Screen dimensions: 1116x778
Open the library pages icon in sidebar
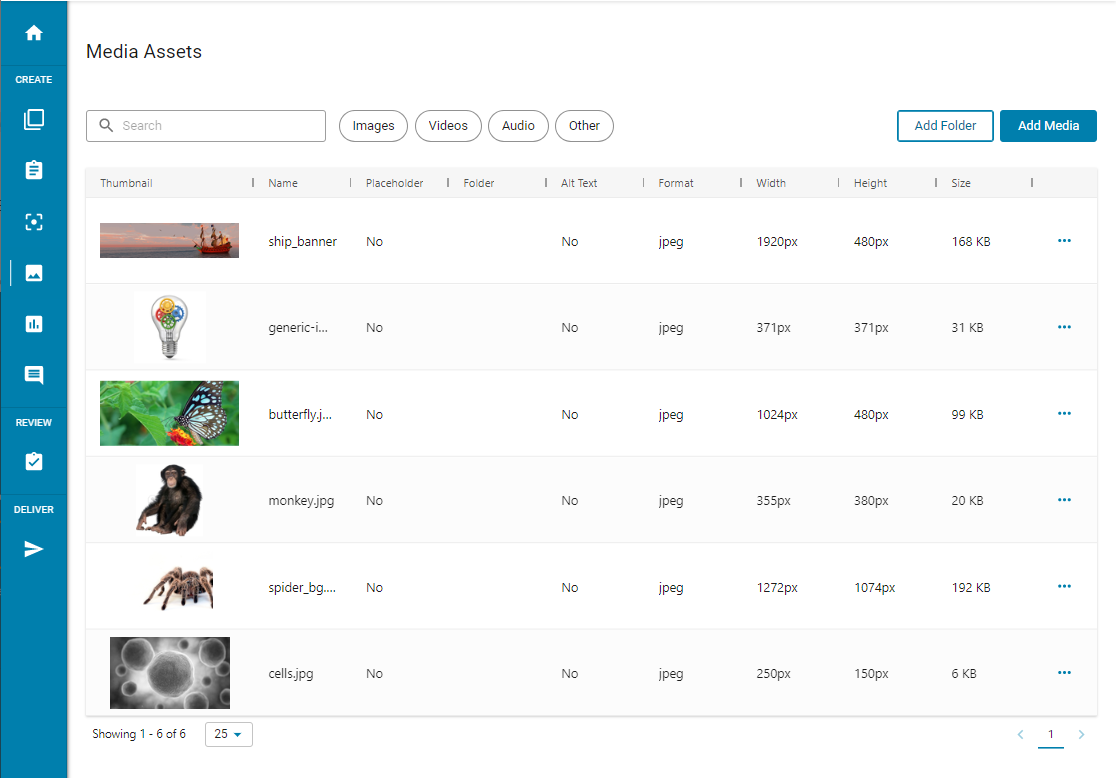33,119
